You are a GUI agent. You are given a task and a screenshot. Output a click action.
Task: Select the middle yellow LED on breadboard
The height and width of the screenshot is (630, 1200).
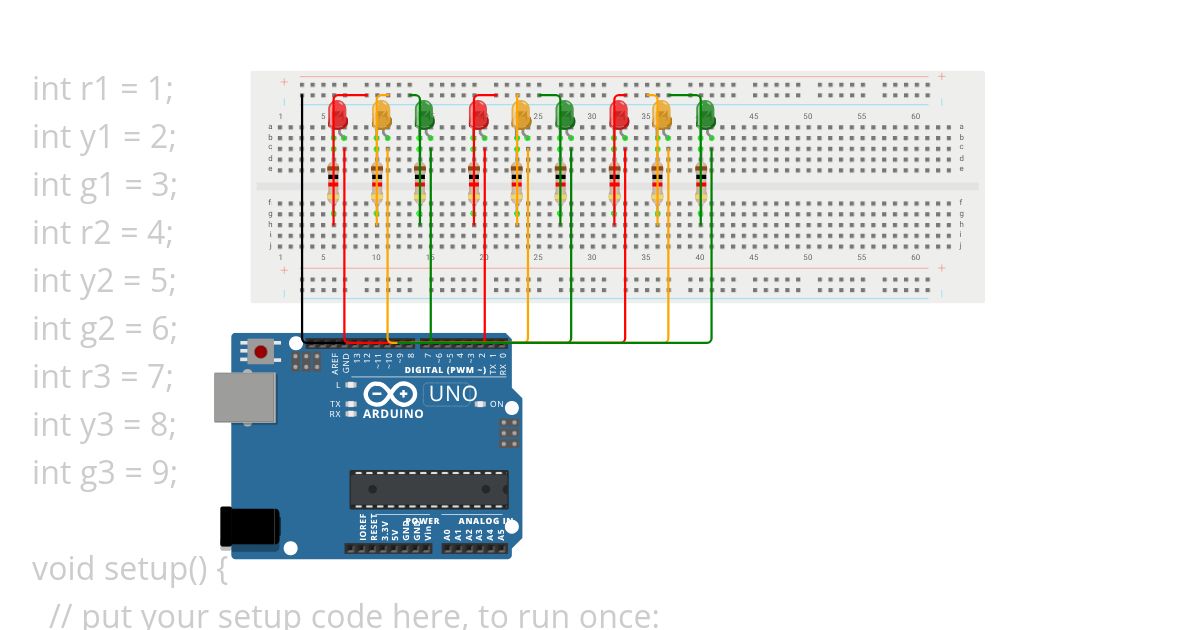521,114
